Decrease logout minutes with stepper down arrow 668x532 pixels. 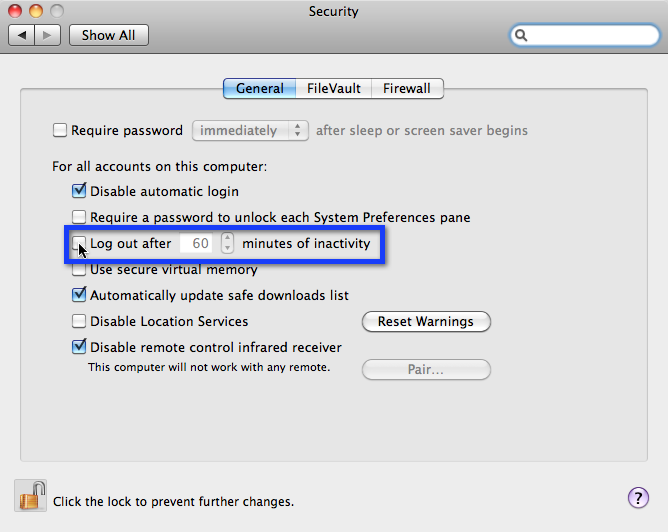227,248
